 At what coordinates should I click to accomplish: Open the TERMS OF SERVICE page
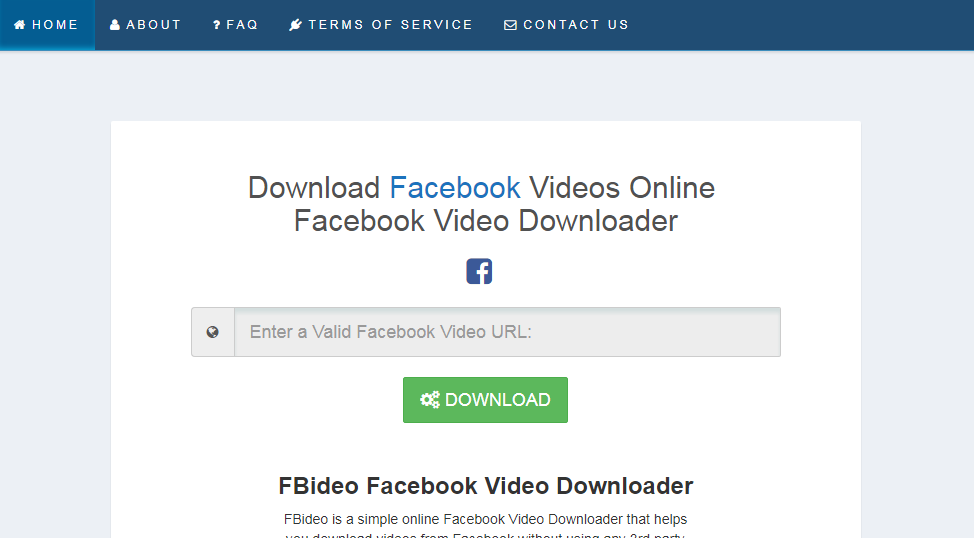pyautogui.click(x=381, y=25)
